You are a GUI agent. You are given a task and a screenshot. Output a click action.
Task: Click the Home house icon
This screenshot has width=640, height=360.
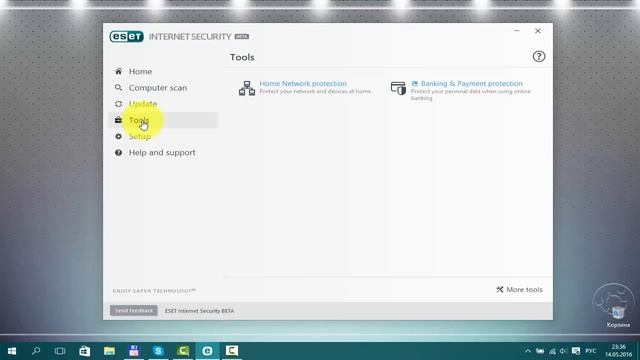(x=118, y=71)
